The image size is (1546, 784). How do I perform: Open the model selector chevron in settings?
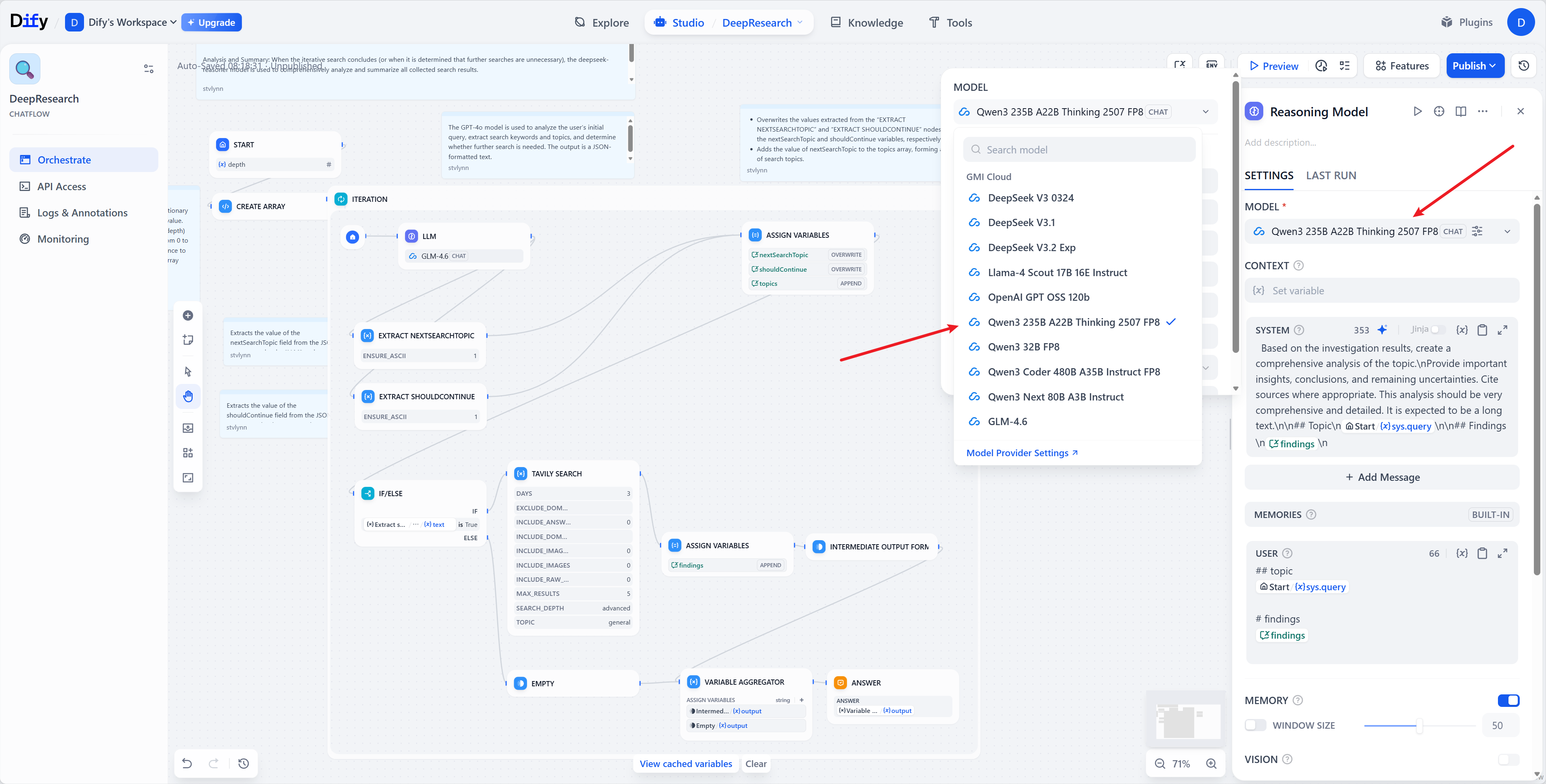pyautogui.click(x=1507, y=232)
